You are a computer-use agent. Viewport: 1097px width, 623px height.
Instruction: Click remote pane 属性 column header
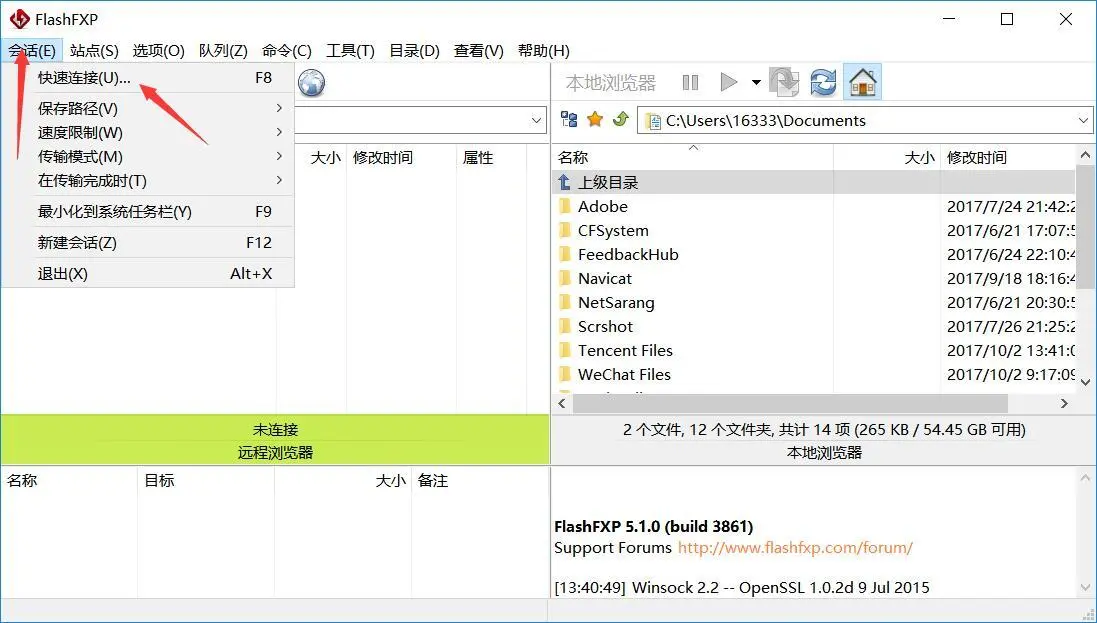[491, 158]
